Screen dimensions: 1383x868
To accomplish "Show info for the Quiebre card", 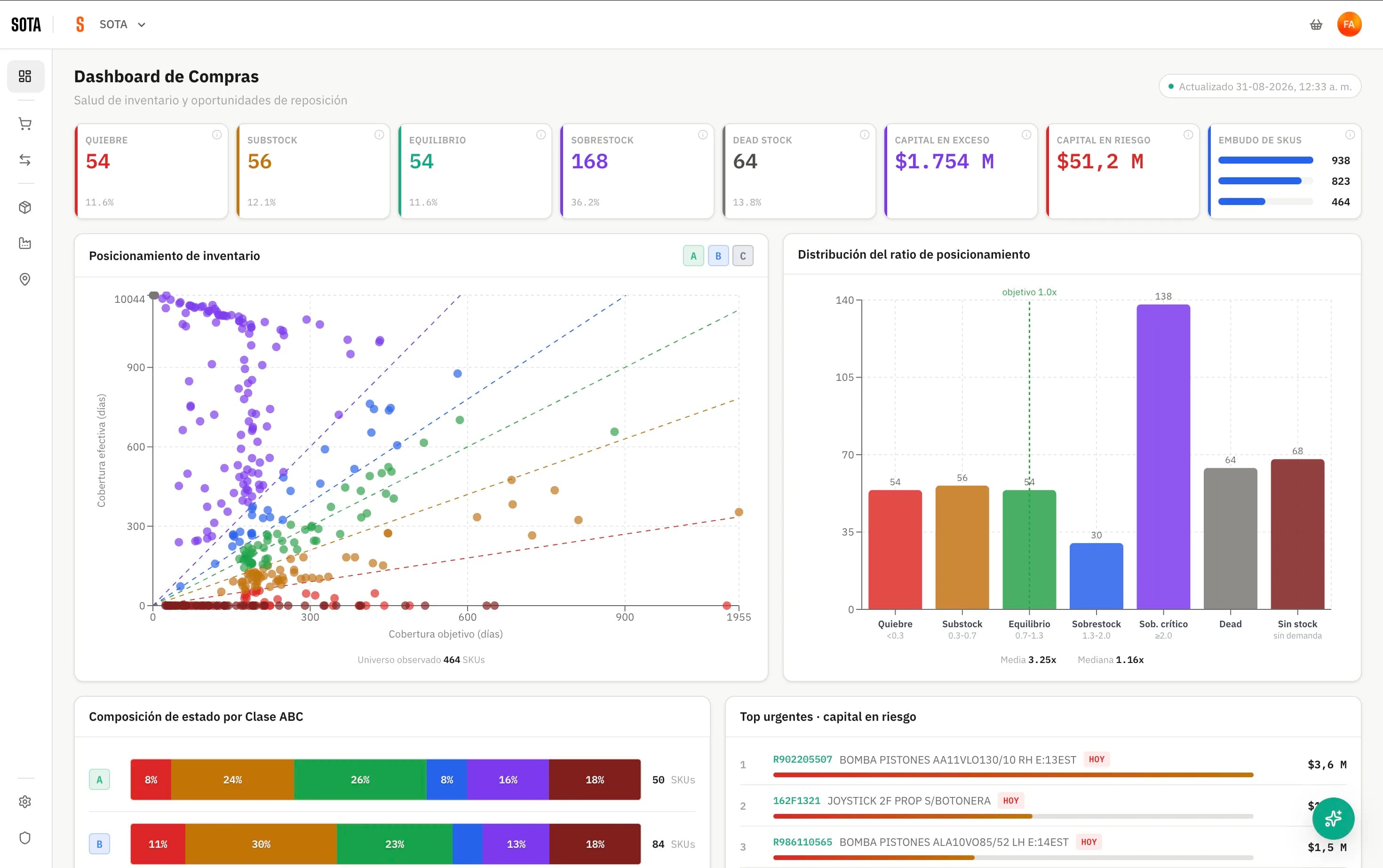I will (x=216, y=135).
